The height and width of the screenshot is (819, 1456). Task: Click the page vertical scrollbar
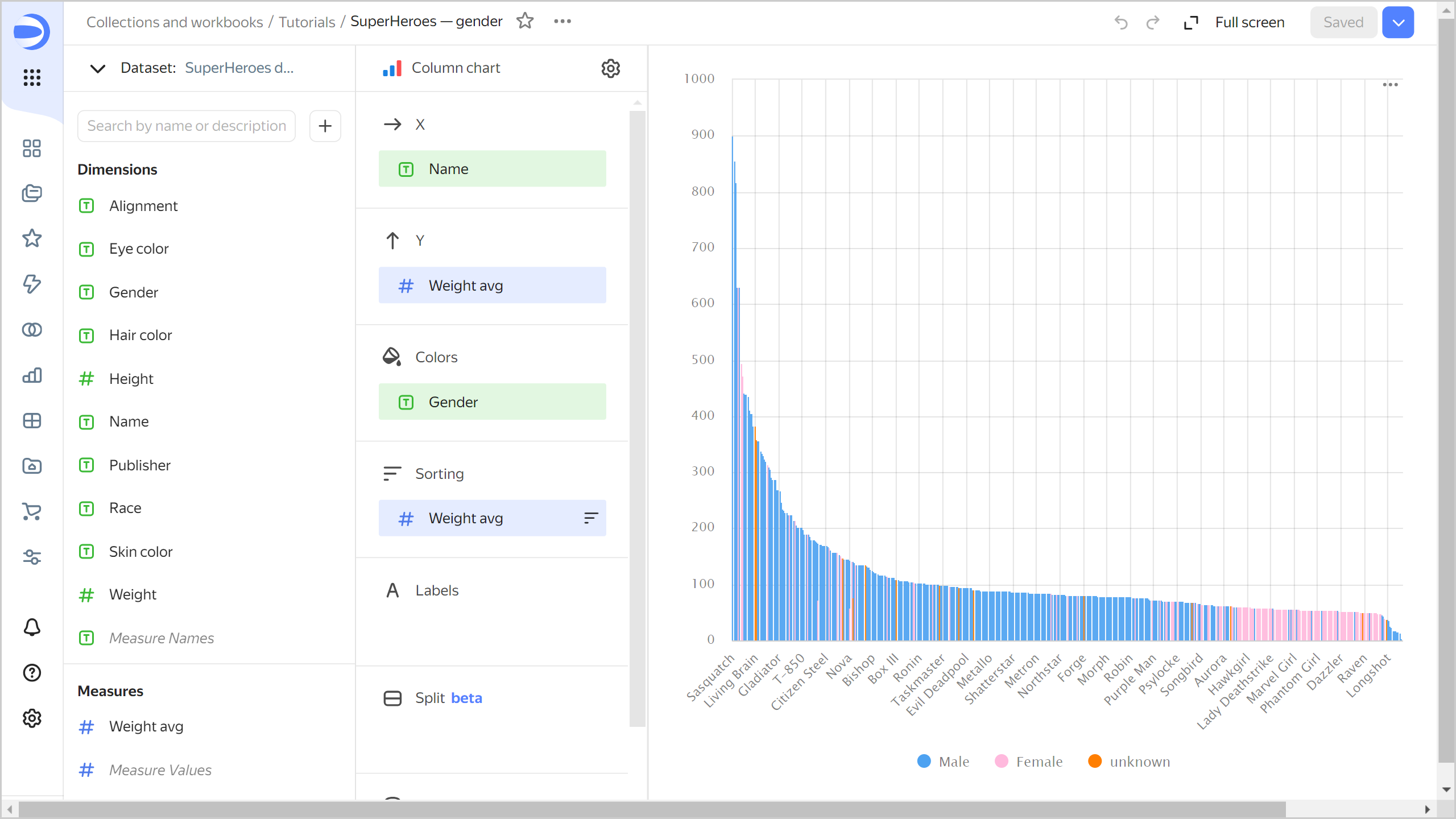1446,390
